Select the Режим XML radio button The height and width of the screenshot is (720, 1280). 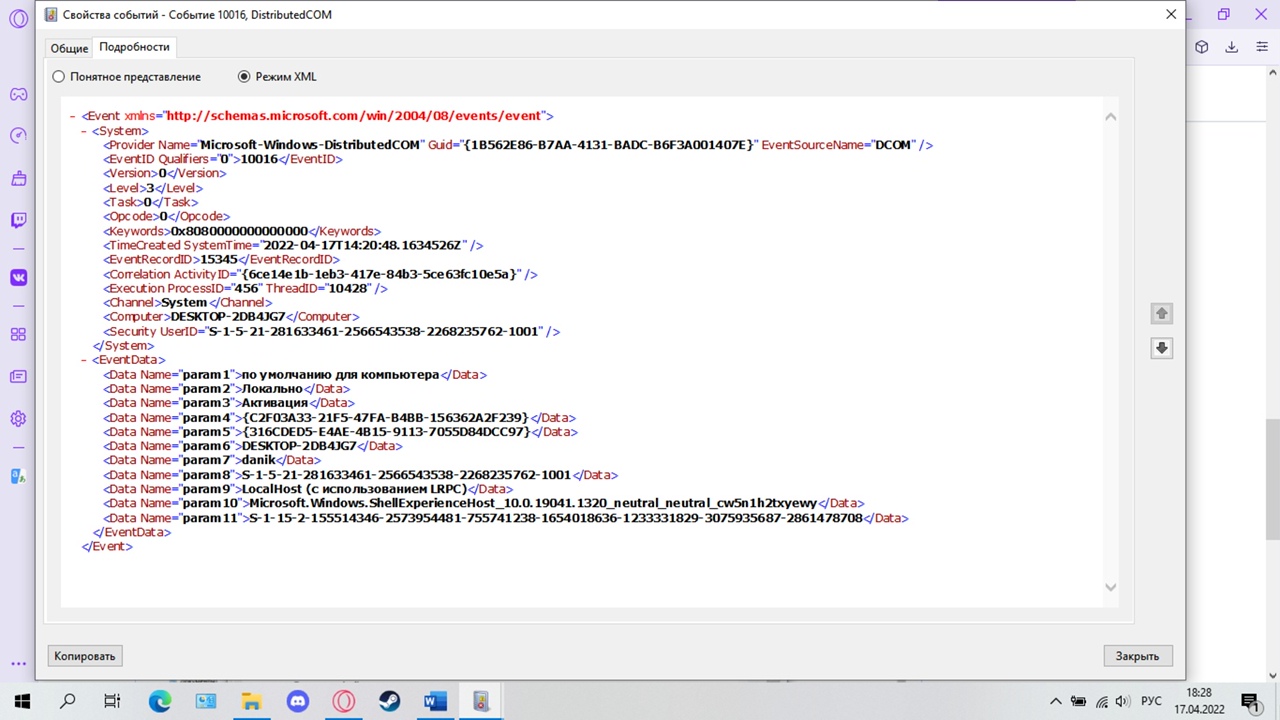[x=244, y=76]
